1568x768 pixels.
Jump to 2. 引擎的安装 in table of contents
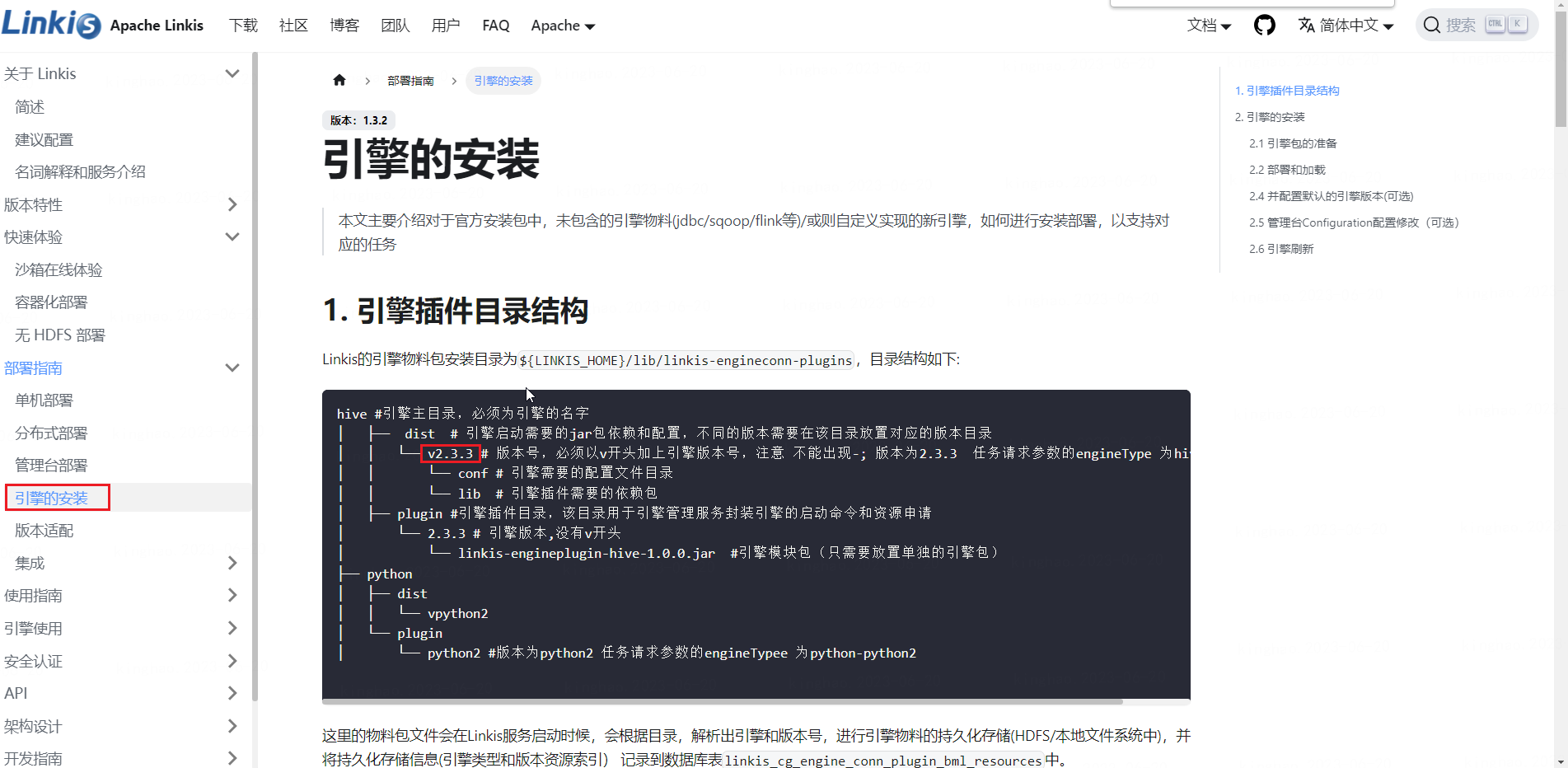(1270, 117)
